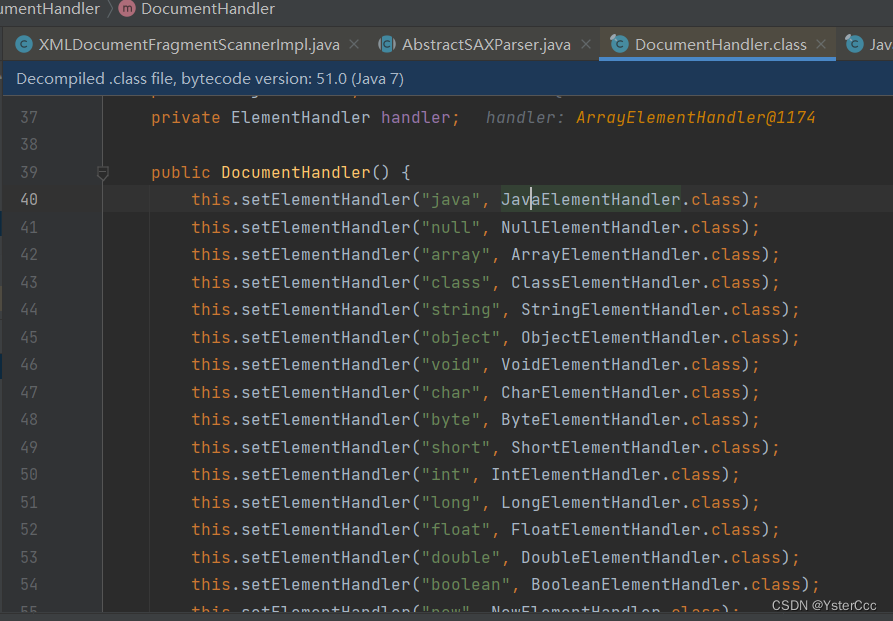Select the DocumentHandler.class tab

coord(720,44)
